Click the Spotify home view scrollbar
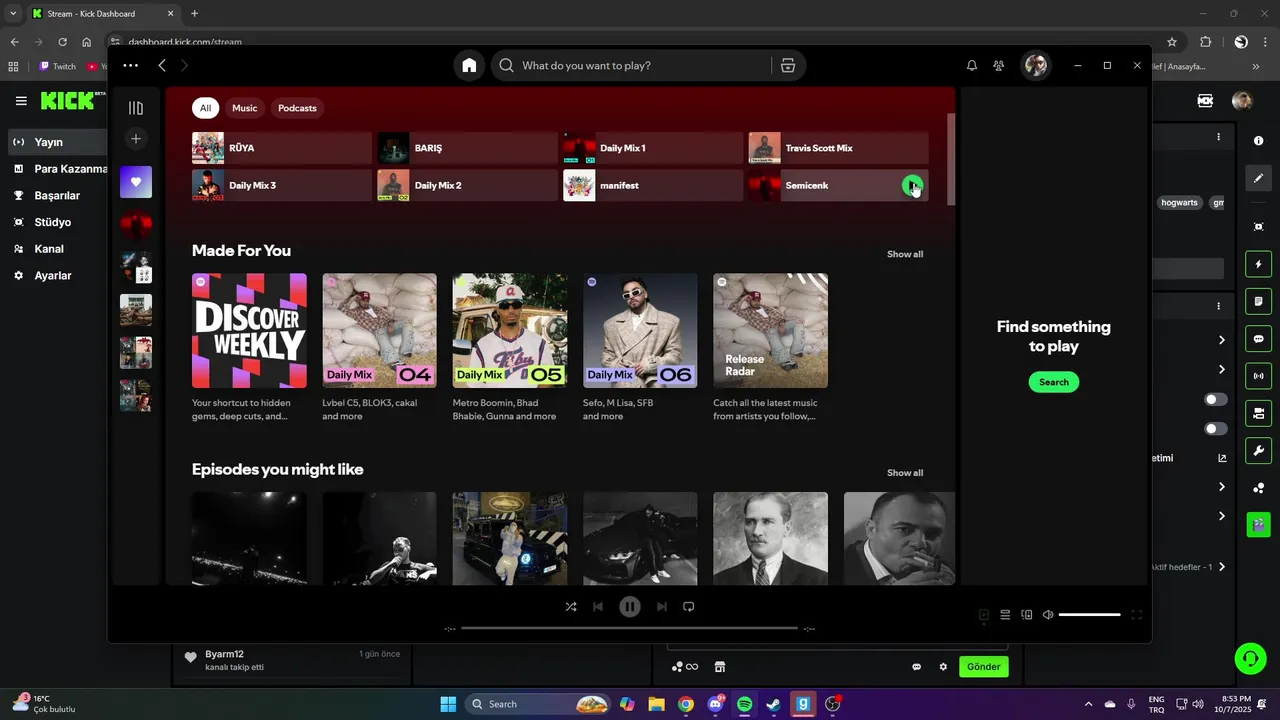The width and height of the screenshot is (1280, 720). pos(951,160)
